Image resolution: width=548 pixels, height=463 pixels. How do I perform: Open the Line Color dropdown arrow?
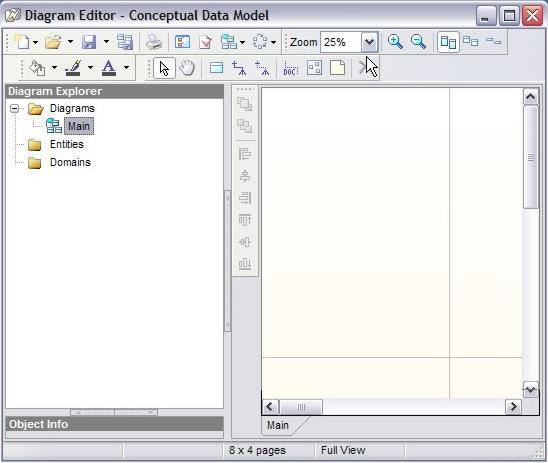coord(90,67)
